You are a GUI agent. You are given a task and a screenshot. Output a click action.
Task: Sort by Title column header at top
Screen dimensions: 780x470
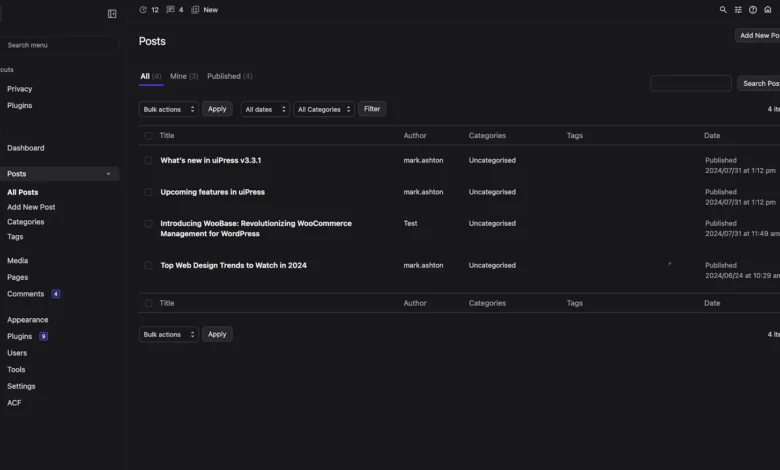(167, 135)
